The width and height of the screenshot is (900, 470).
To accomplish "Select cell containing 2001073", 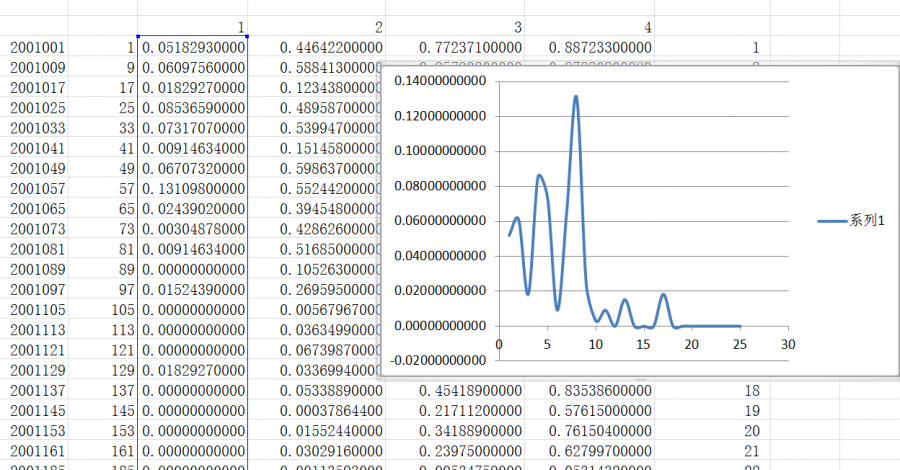I will pyautogui.click(x=34, y=228).
